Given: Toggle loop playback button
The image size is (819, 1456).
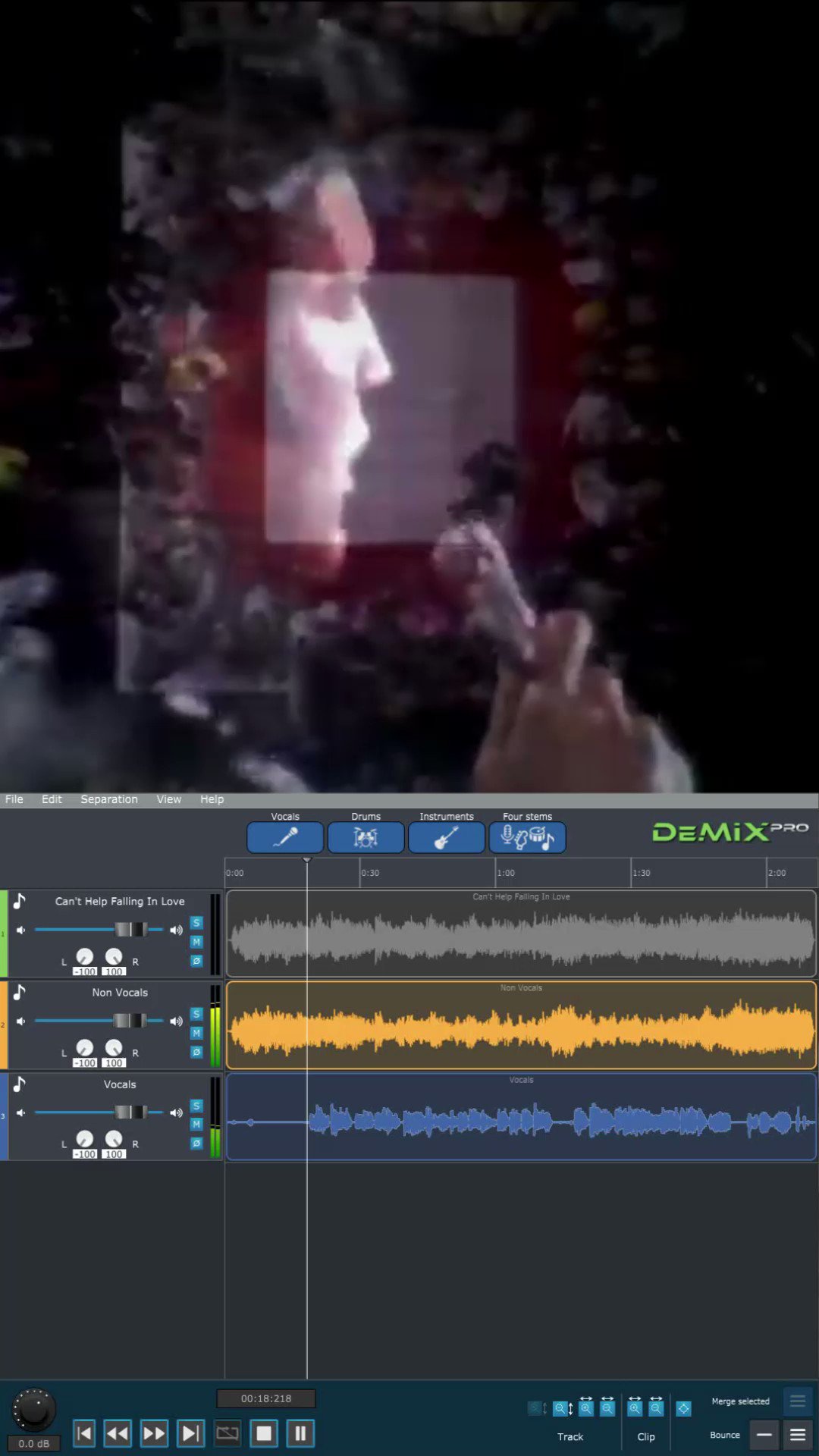Looking at the screenshot, I should [x=227, y=1433].
